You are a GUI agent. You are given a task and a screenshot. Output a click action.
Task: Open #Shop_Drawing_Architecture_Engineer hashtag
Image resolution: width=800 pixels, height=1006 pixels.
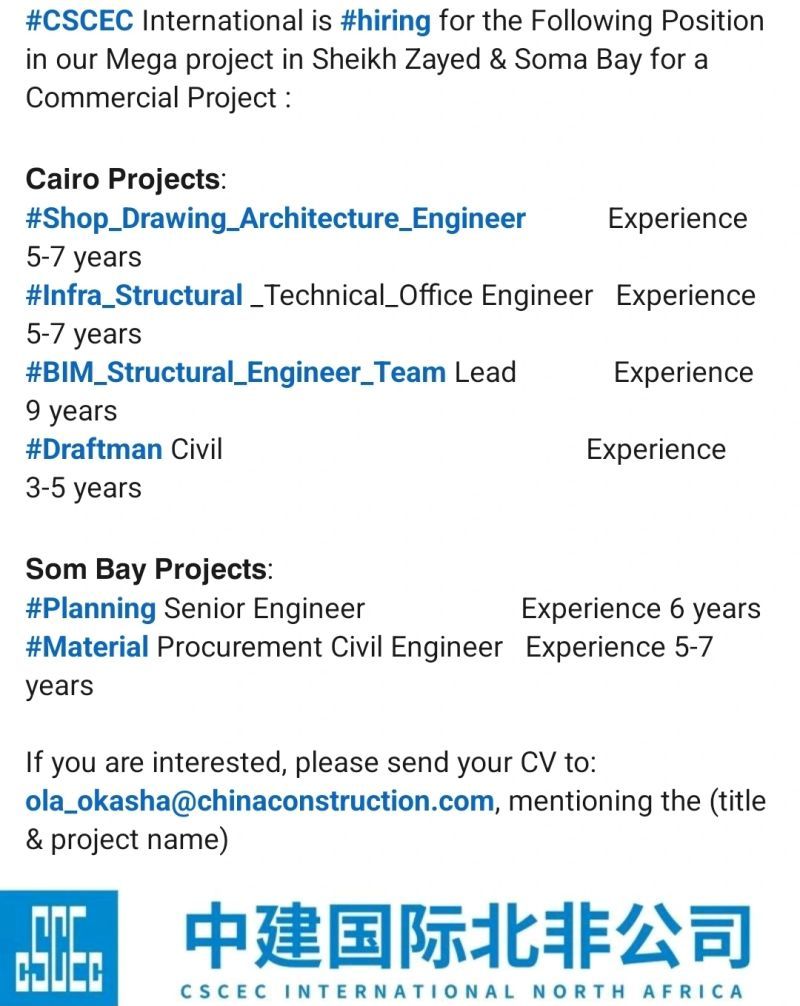point(276,219)
